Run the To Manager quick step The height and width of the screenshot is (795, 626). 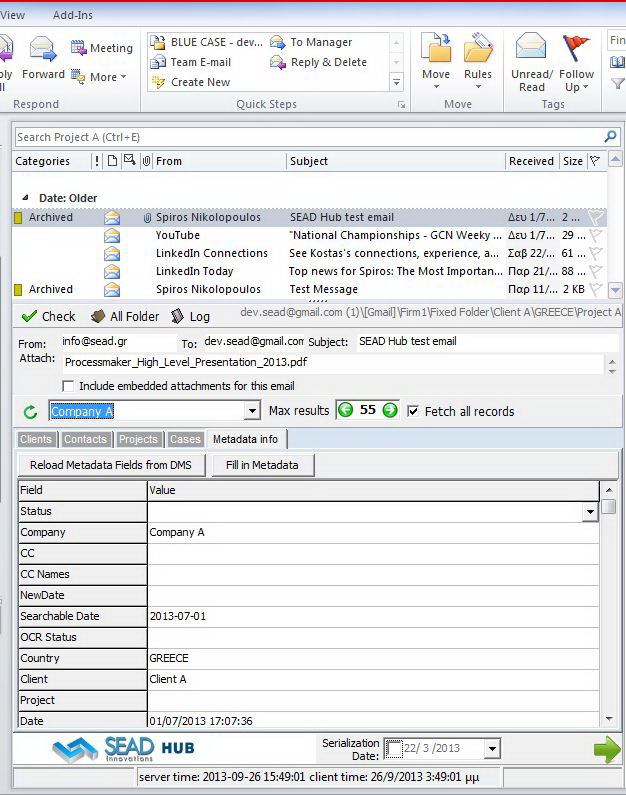(x=311, y=42)
